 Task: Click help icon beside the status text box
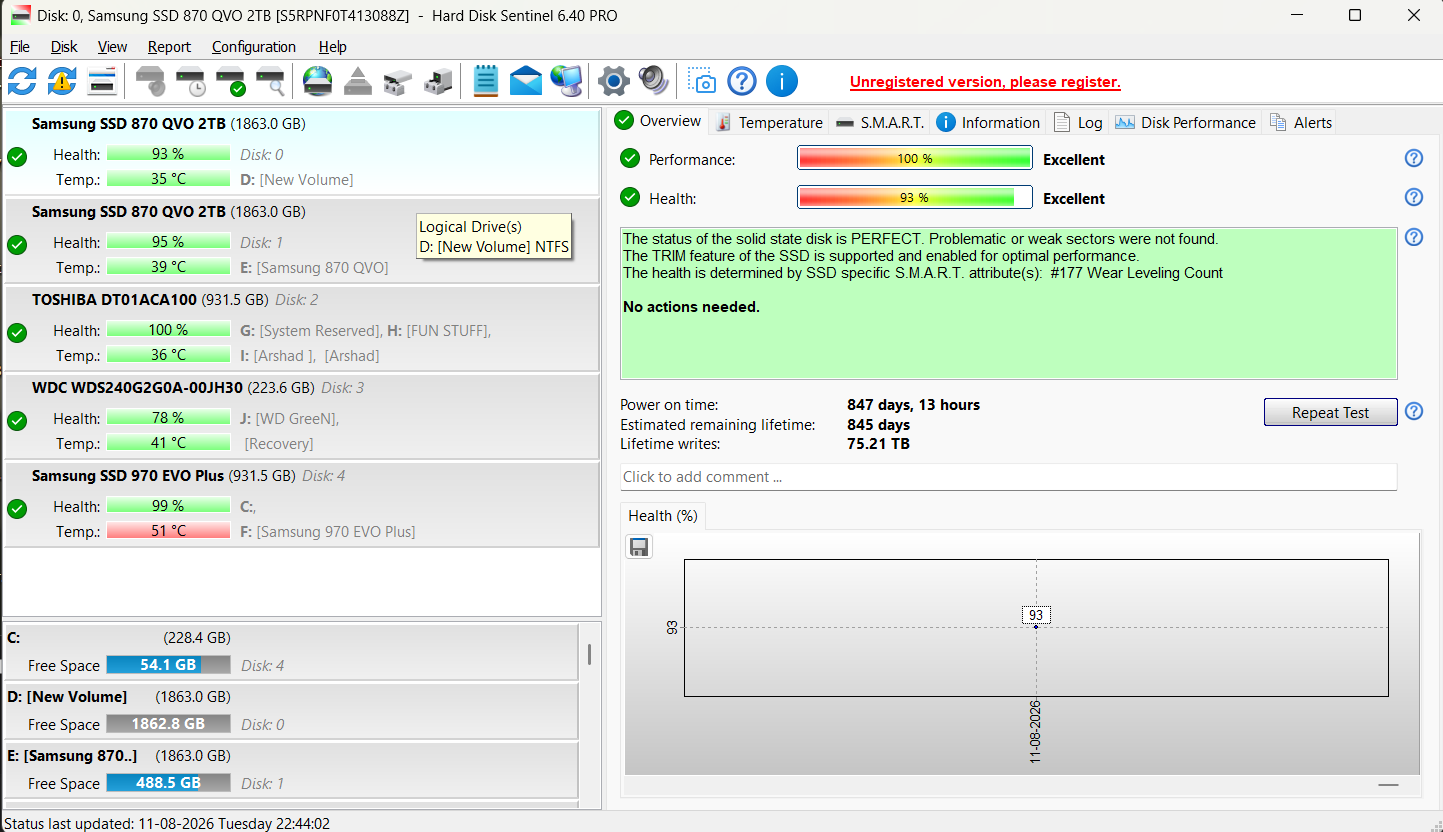(x=1414, y=237)
